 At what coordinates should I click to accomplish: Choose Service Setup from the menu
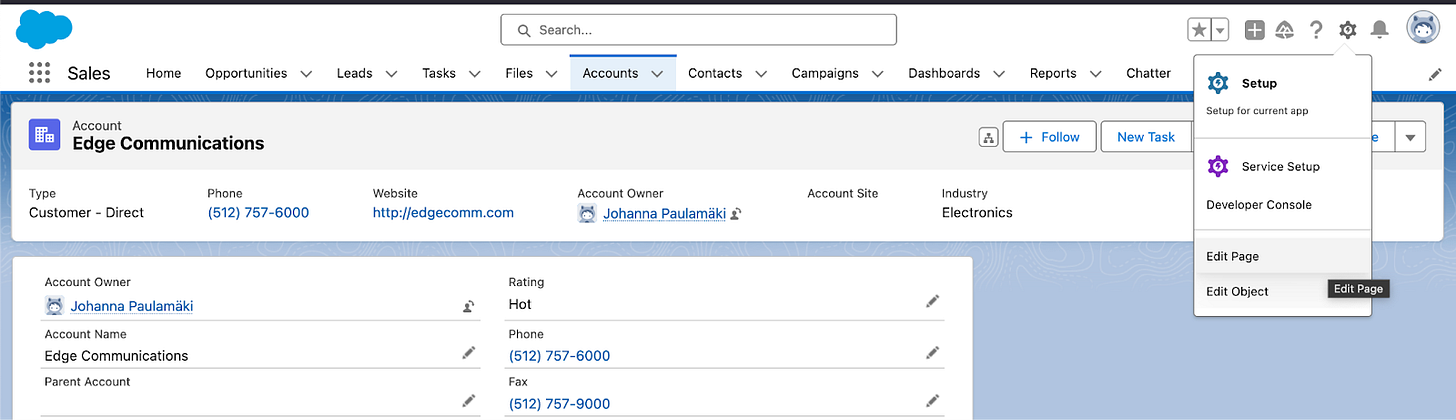tap(1281, 166)
